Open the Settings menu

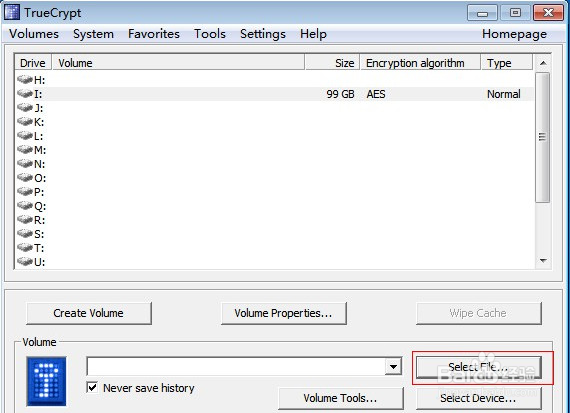(263, 34)
